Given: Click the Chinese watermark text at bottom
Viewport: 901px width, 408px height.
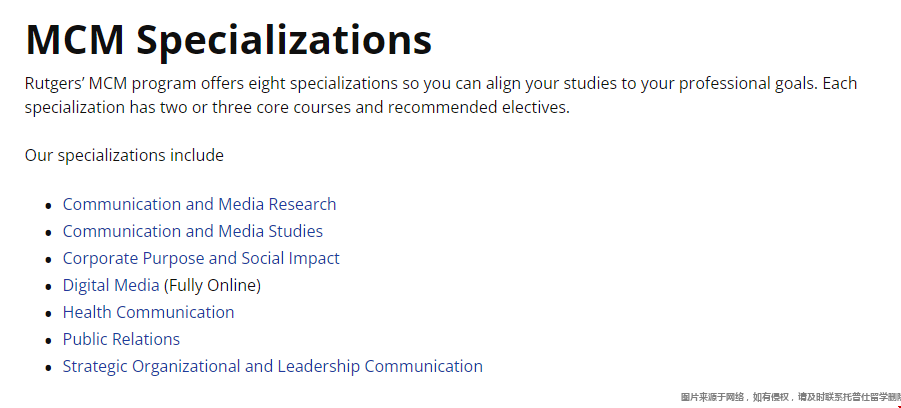Looking at the screenshot, I should 791,397.
